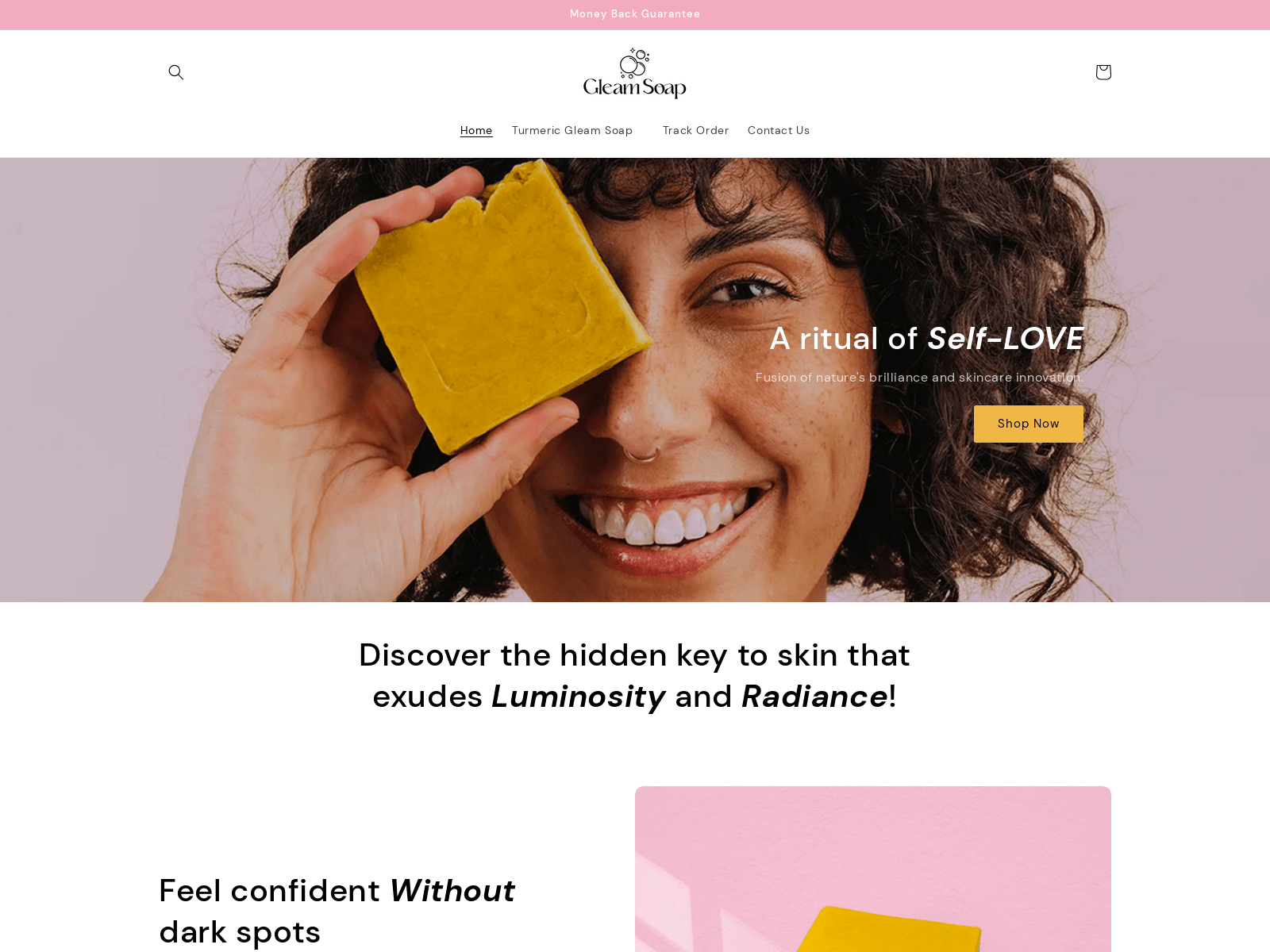Open Turmeric Gleam Soap menu item
This screenshot has width=1270, height=952.
[x=572, y=130]
